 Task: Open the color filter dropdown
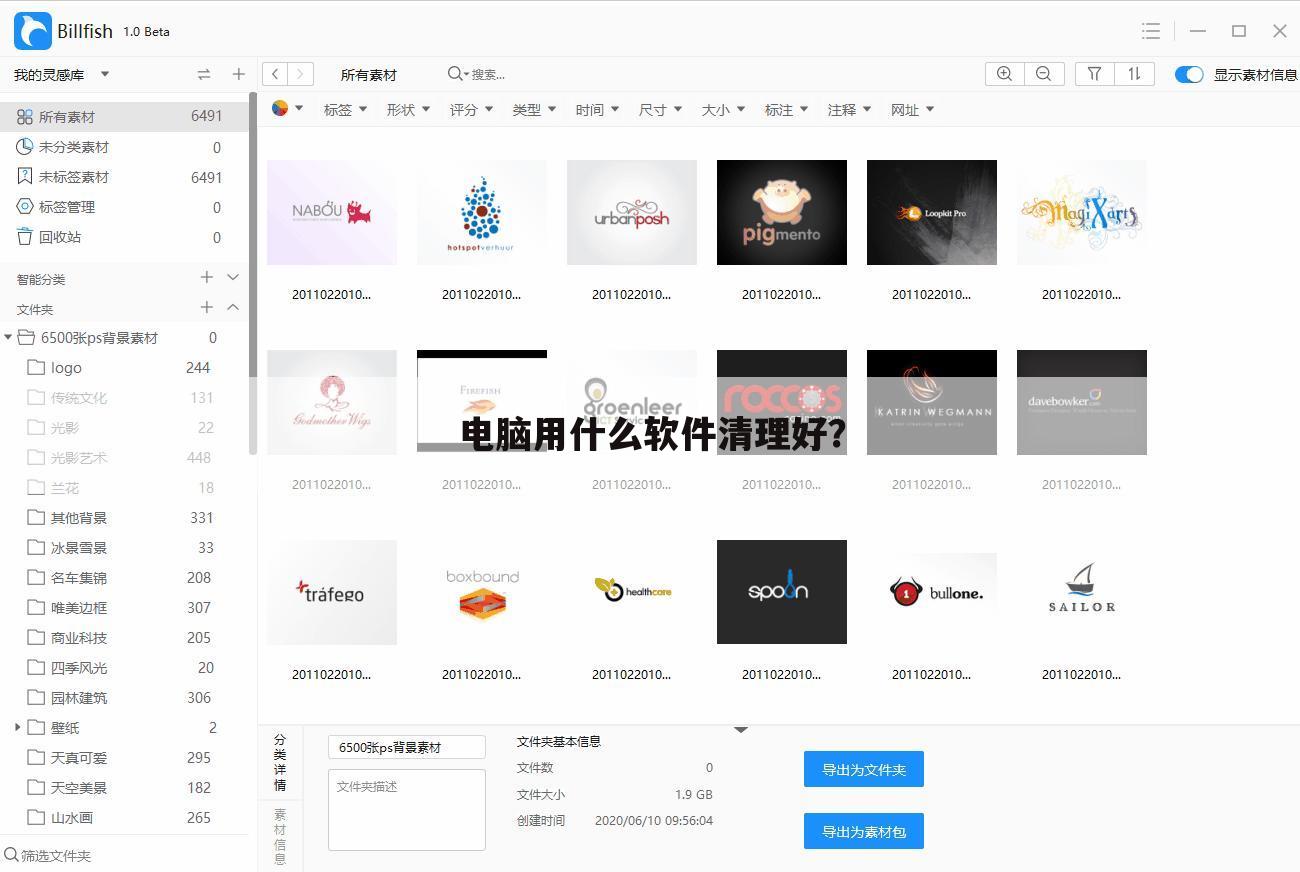287,109
